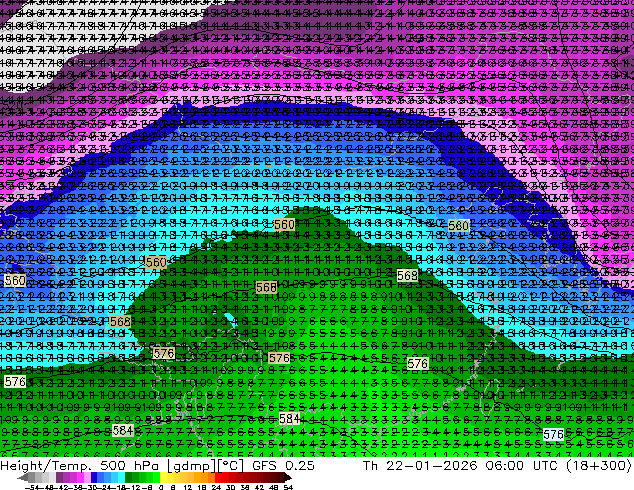This screenshot has height=490, width=634.
Task: Click the bright red swatch above legend value 24
Action: [x=218, y=478]
